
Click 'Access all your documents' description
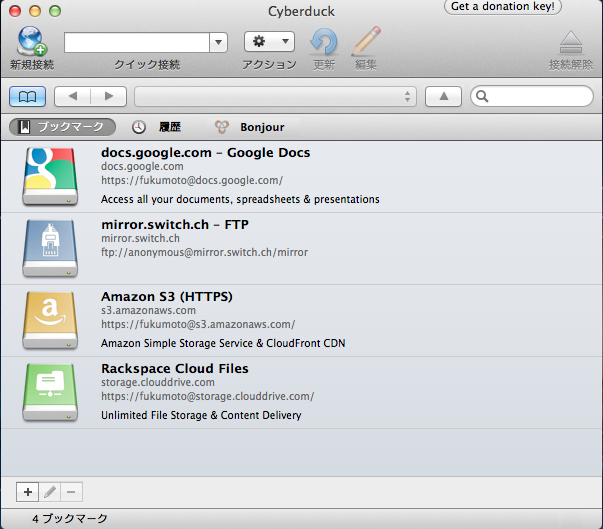240,199
